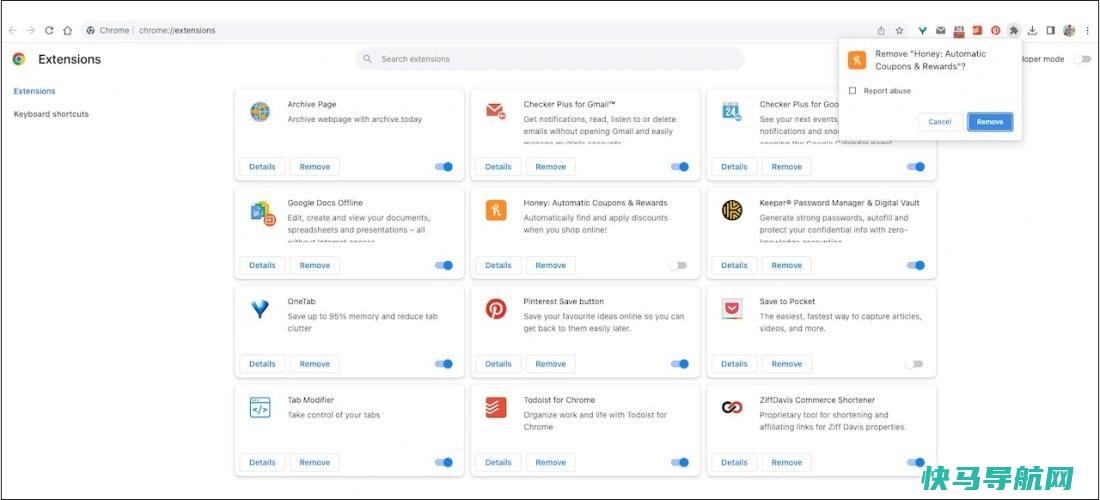
Task: Open the profile avatar menu
Action: pos(1069,30)
